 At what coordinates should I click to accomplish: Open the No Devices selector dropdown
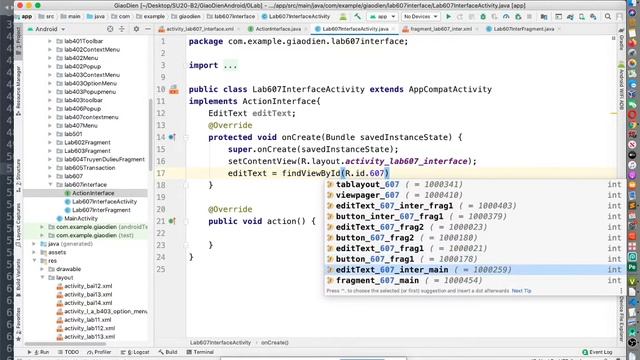coord(420,17)
